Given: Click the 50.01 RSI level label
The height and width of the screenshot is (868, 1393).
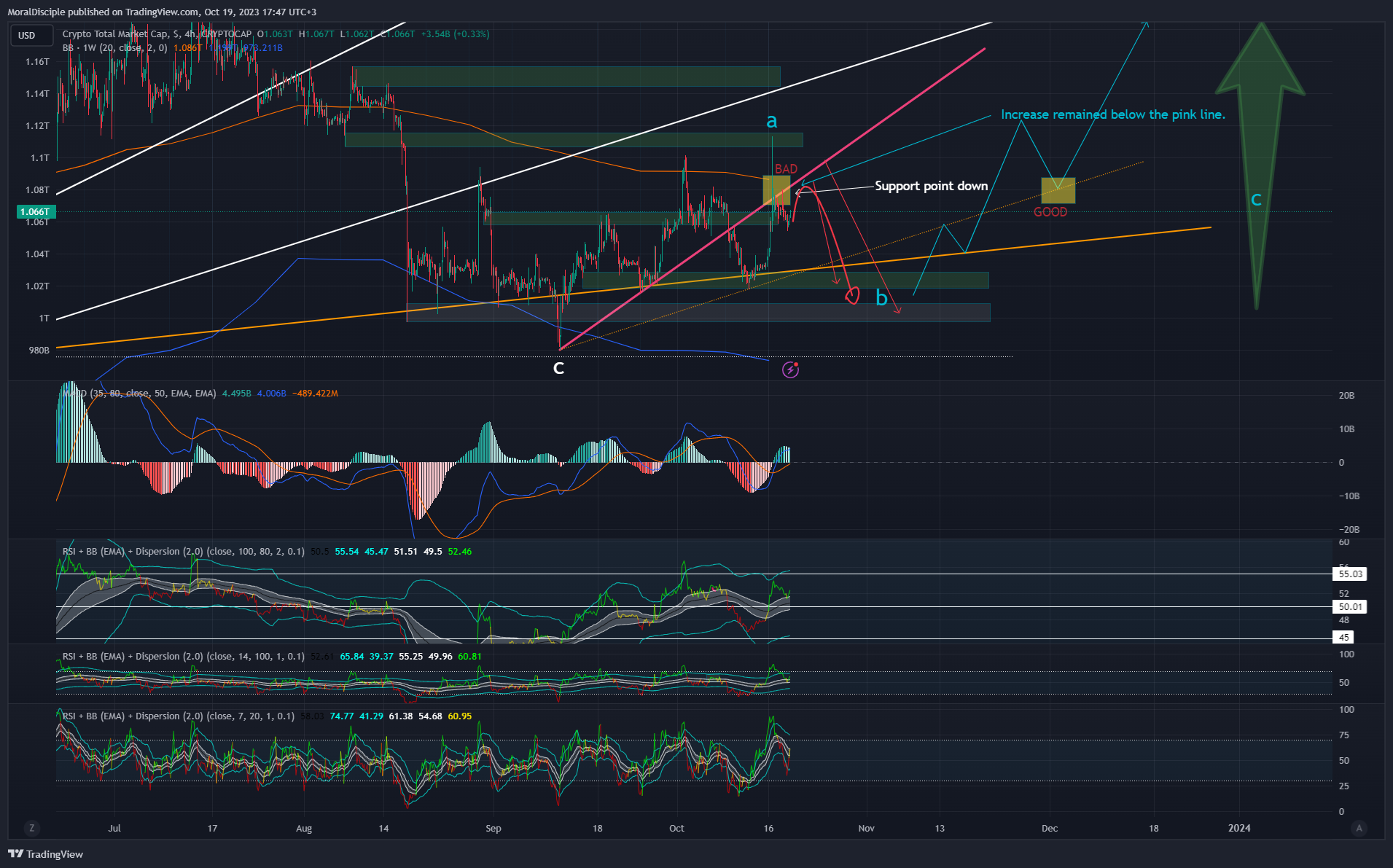Looking at the screenshot, I should (x=1350, y=607).
